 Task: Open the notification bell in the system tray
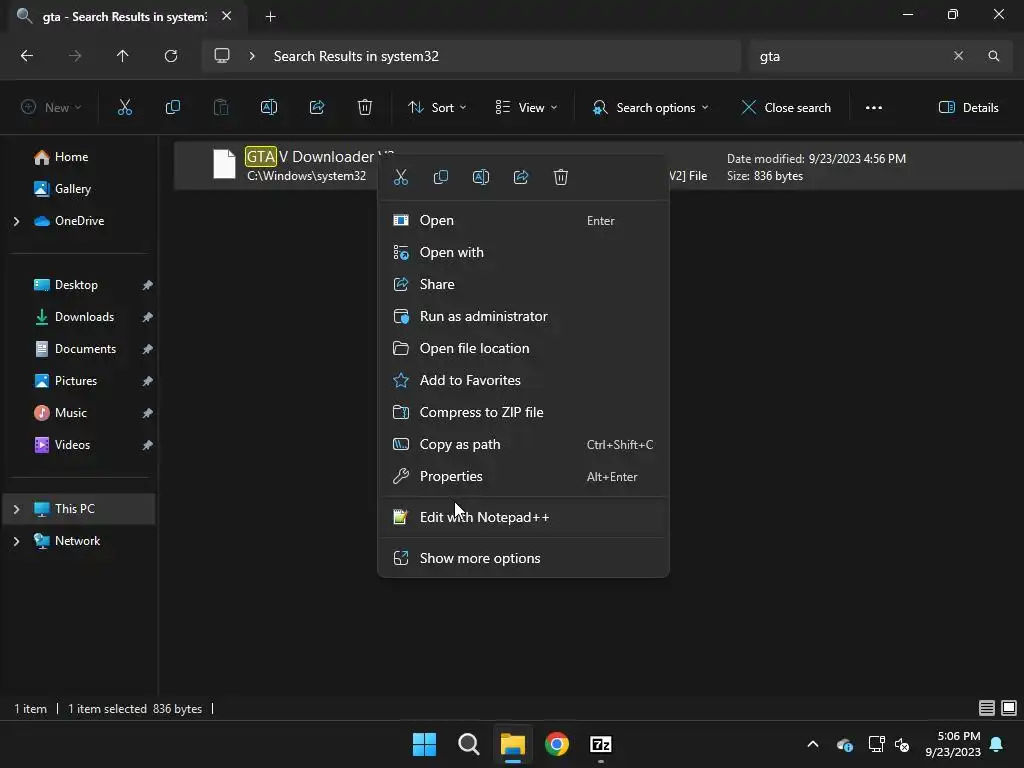997,744
